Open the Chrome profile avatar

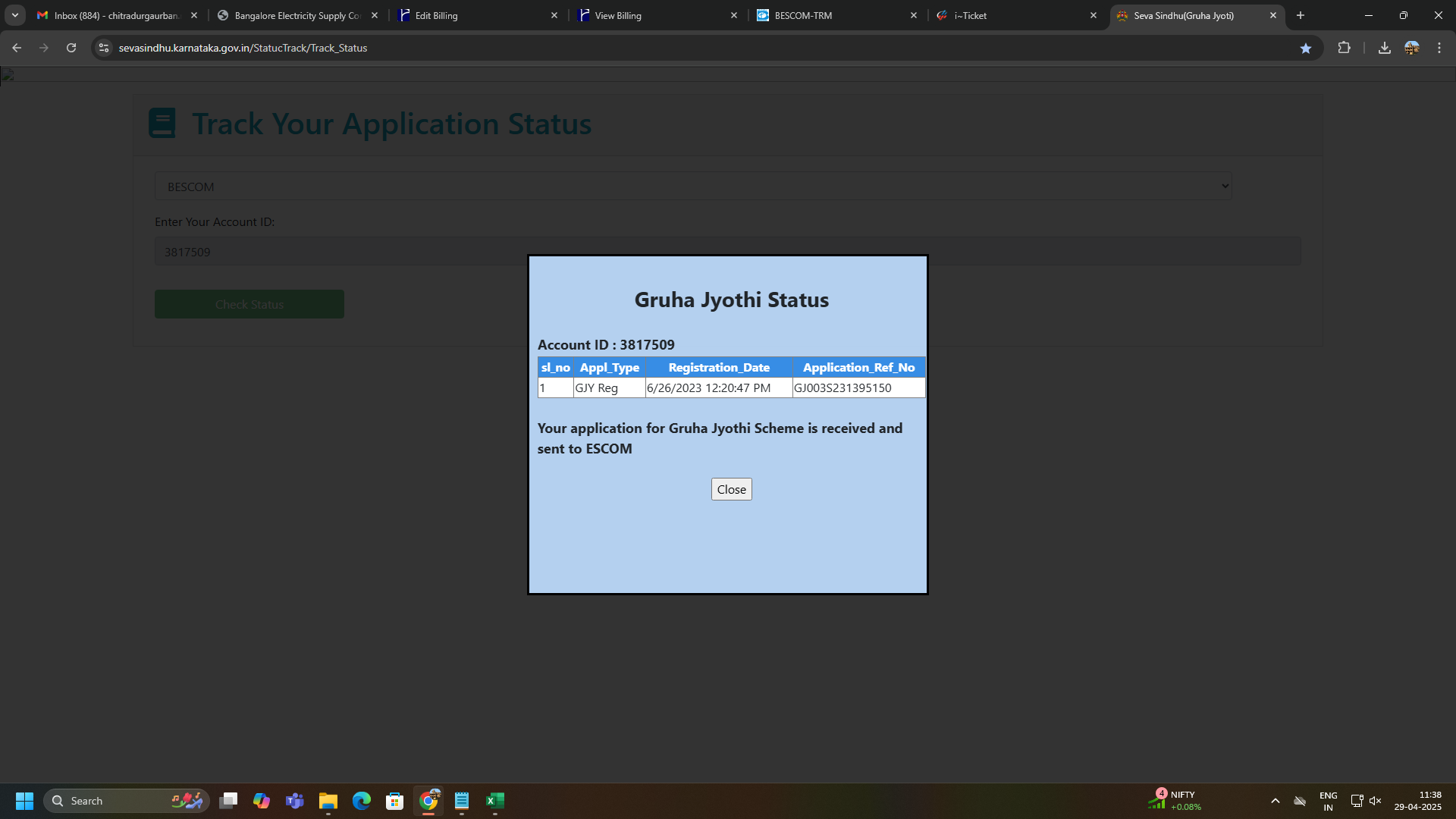tap(1412, 48)
